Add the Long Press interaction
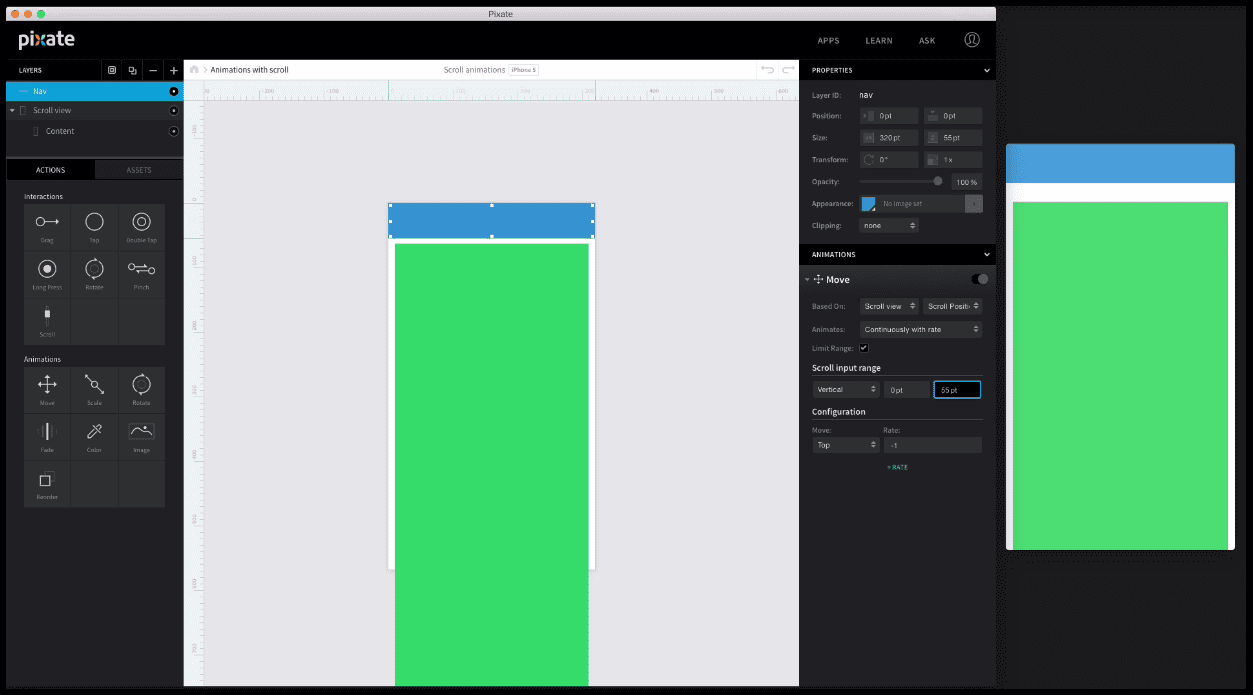The height and width of the screenshot is (695, 1253). [x=47, y=273]
